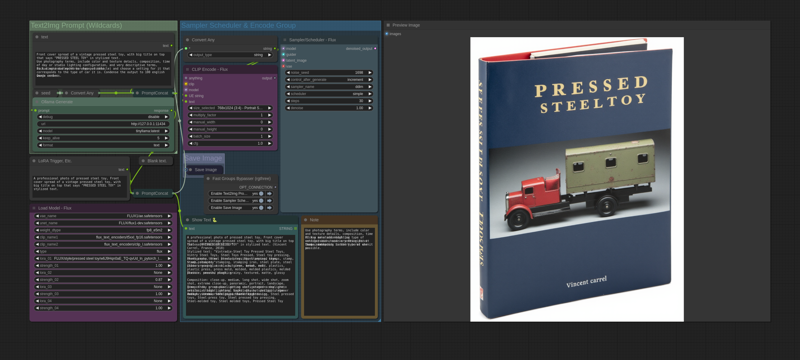Open the size_selected dropdown
Image resolution: width=800 pixels, height=360 pixels.
[x=231, y=108]
